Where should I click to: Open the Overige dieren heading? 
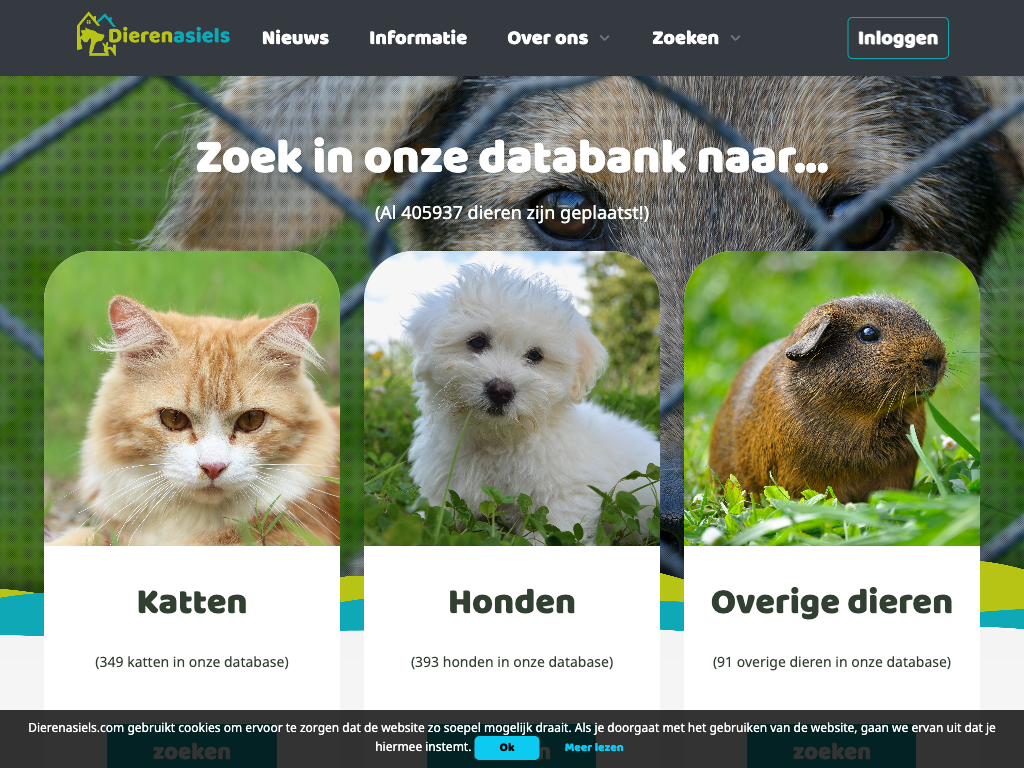pos(832,603)
